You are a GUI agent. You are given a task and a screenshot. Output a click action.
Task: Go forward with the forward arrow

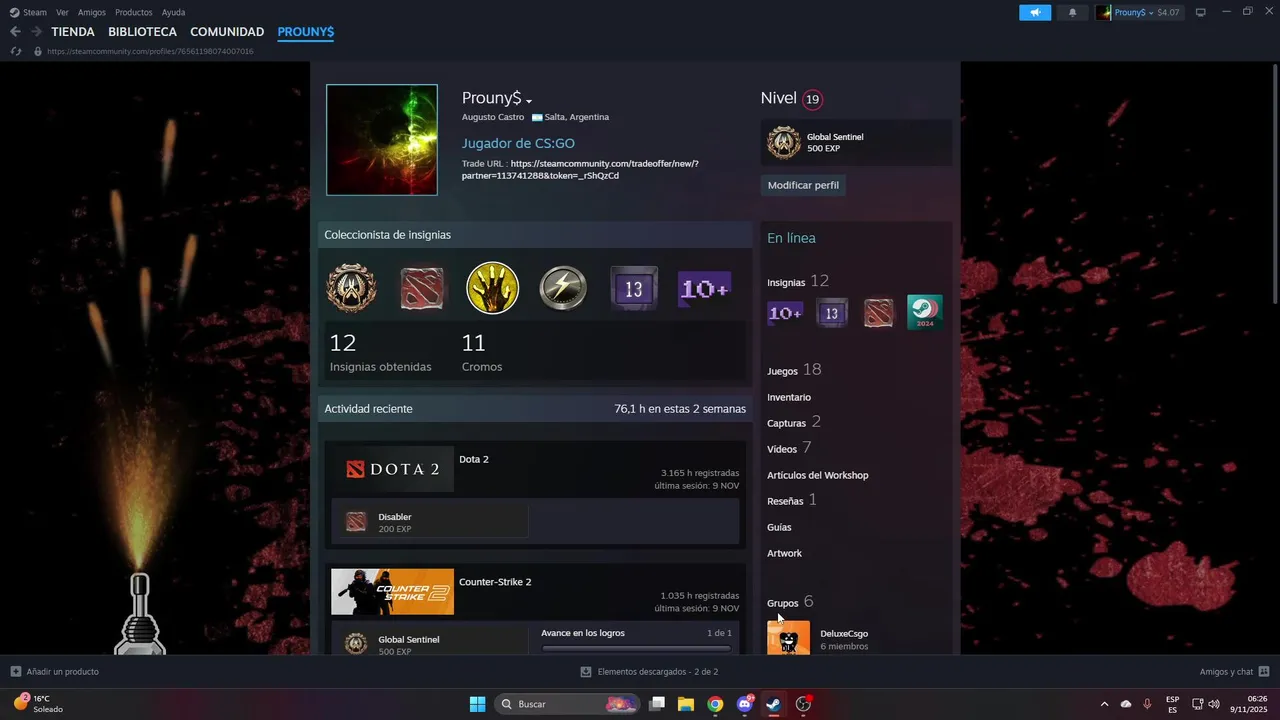click(x=36, y=32)
